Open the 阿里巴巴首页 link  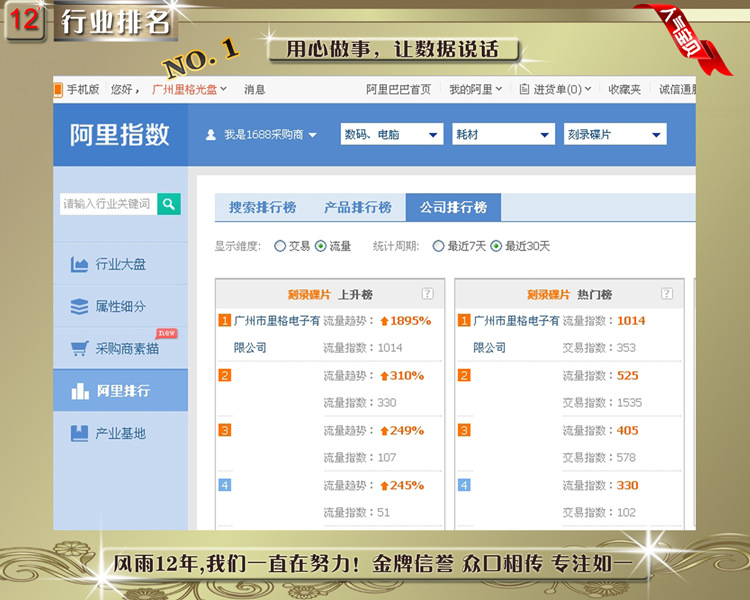coord(398,89)
